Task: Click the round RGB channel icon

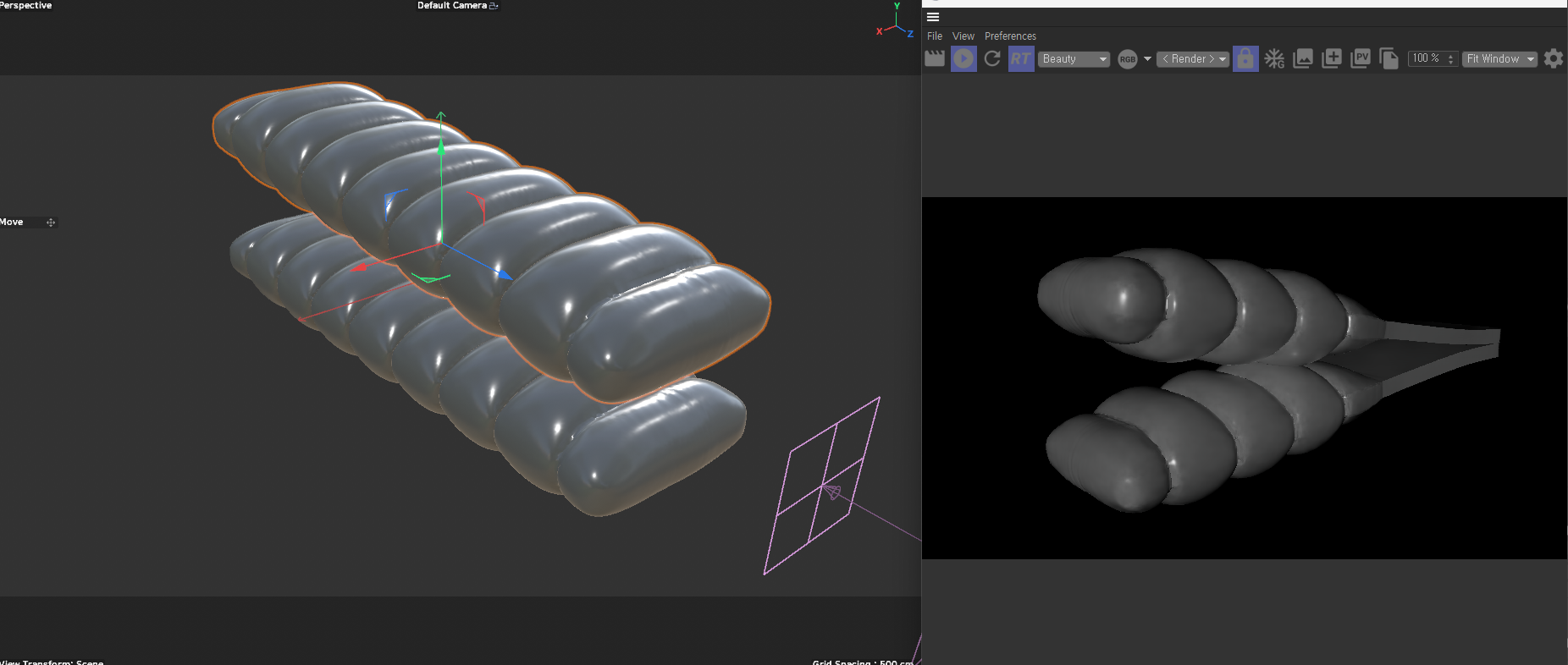Action: pos(1127,59)
